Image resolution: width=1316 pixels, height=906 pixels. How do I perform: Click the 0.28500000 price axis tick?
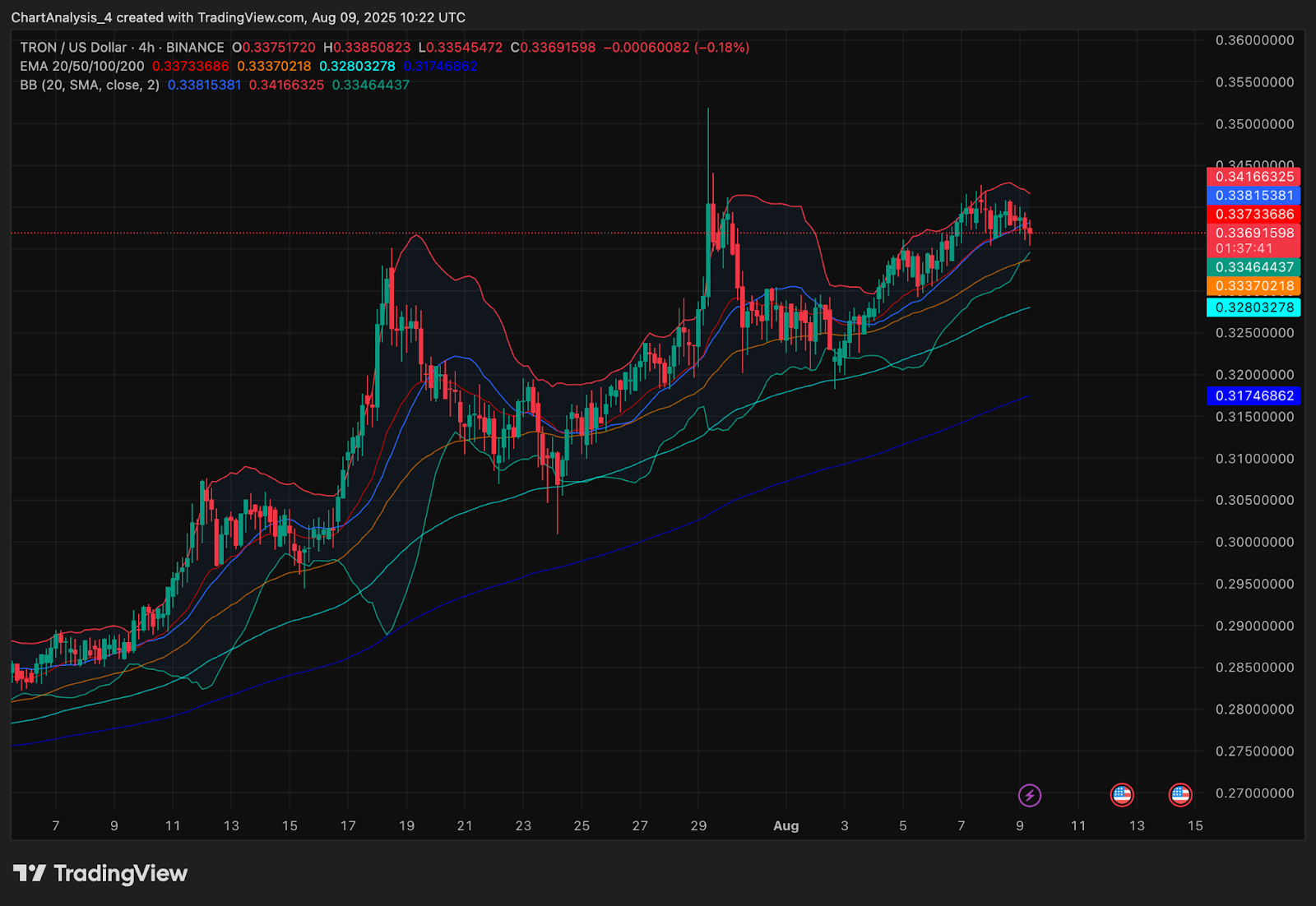(1255, 668)
